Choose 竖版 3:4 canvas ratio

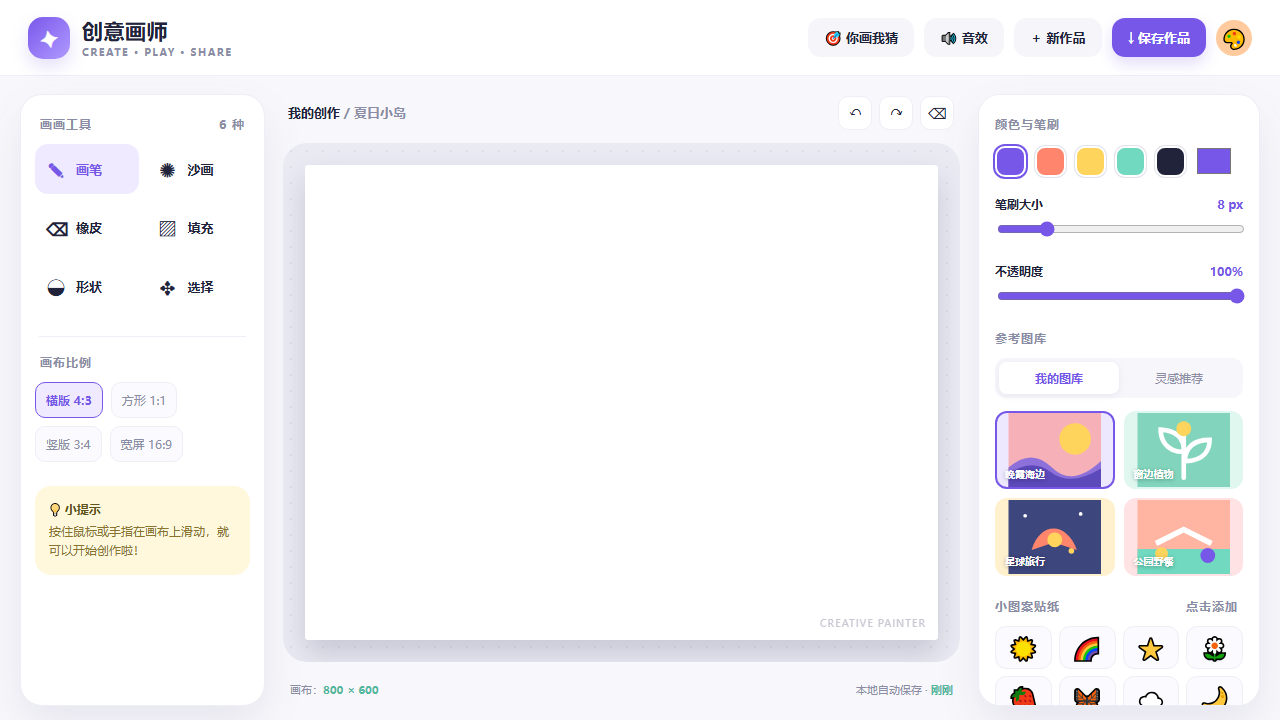68,444
